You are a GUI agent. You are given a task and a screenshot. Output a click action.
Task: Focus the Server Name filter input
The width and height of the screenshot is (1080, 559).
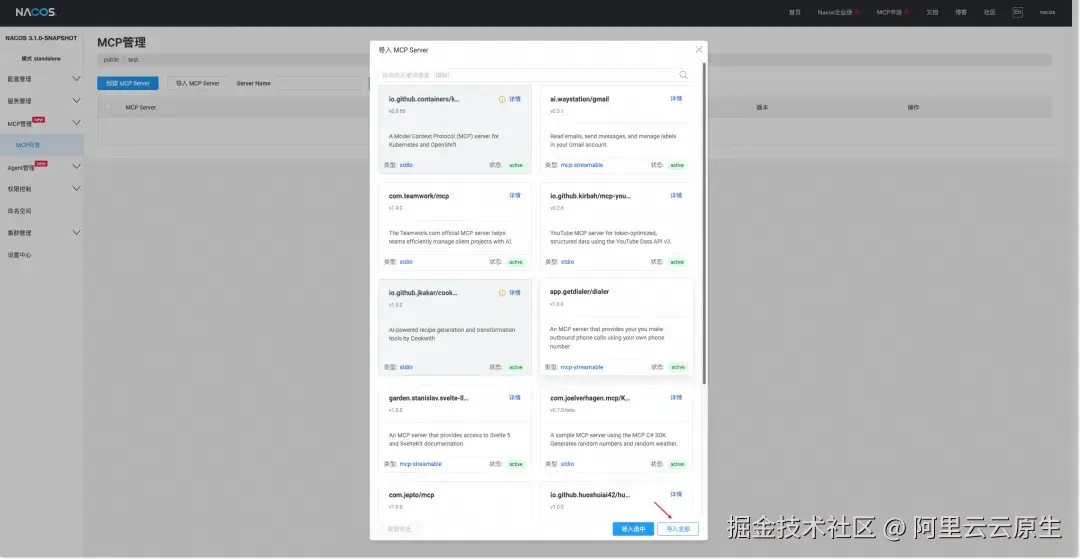pos(319,83)
